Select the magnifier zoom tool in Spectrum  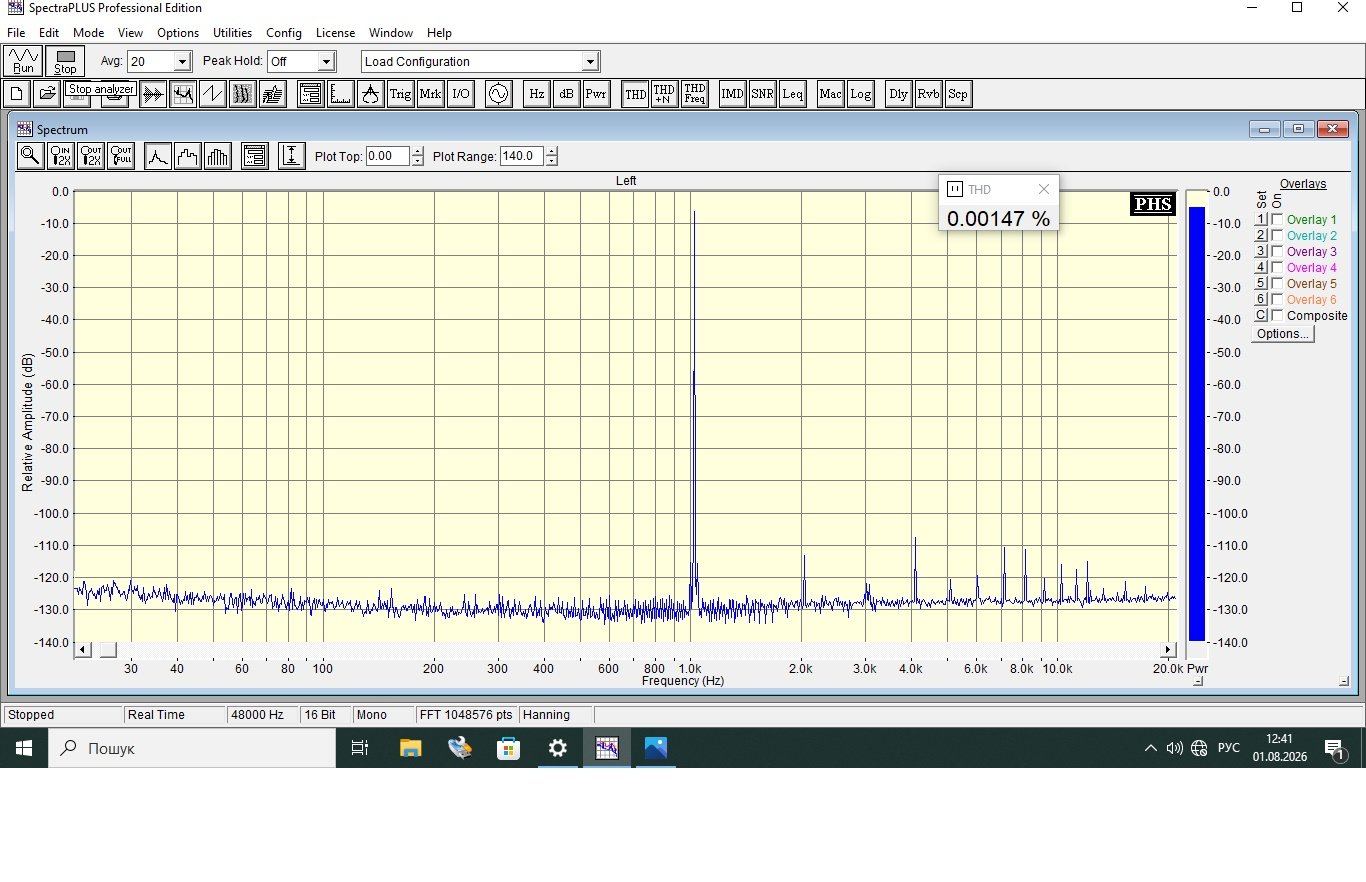tap(30, 156)
